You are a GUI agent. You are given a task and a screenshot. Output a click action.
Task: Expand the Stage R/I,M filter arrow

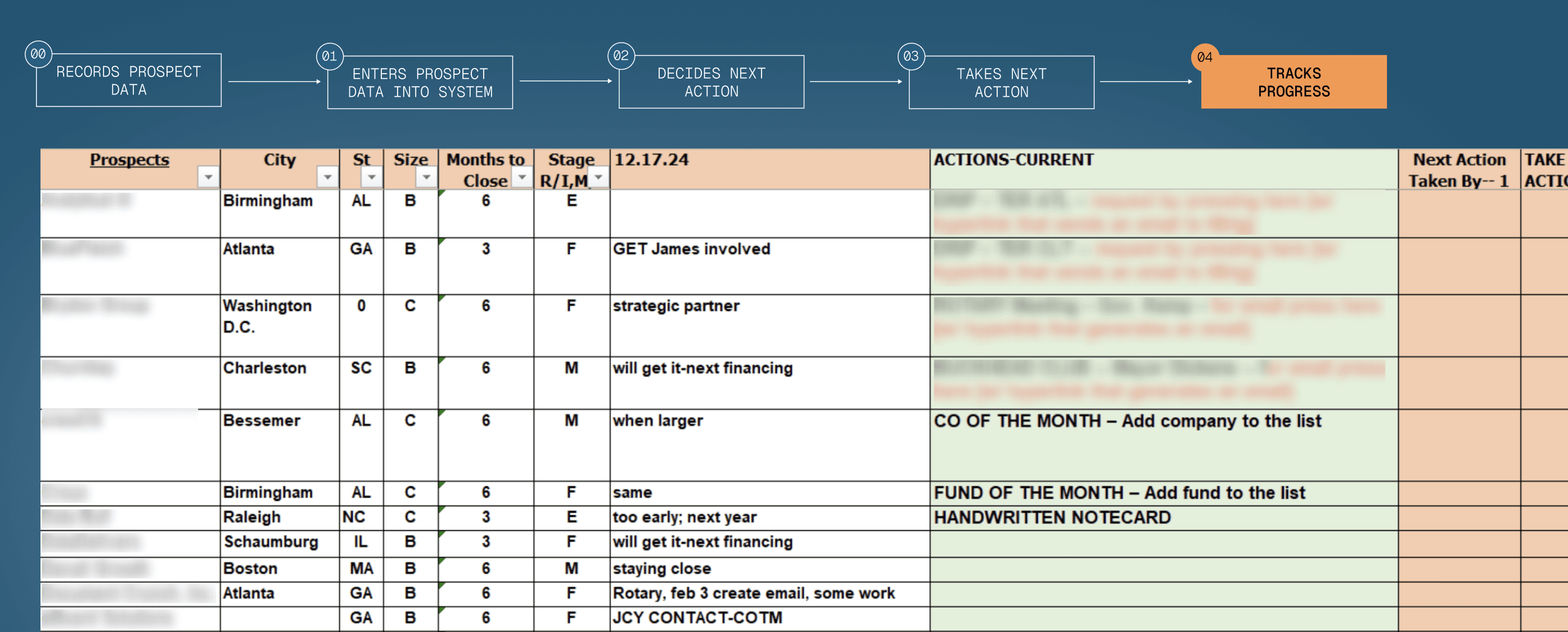599,177
